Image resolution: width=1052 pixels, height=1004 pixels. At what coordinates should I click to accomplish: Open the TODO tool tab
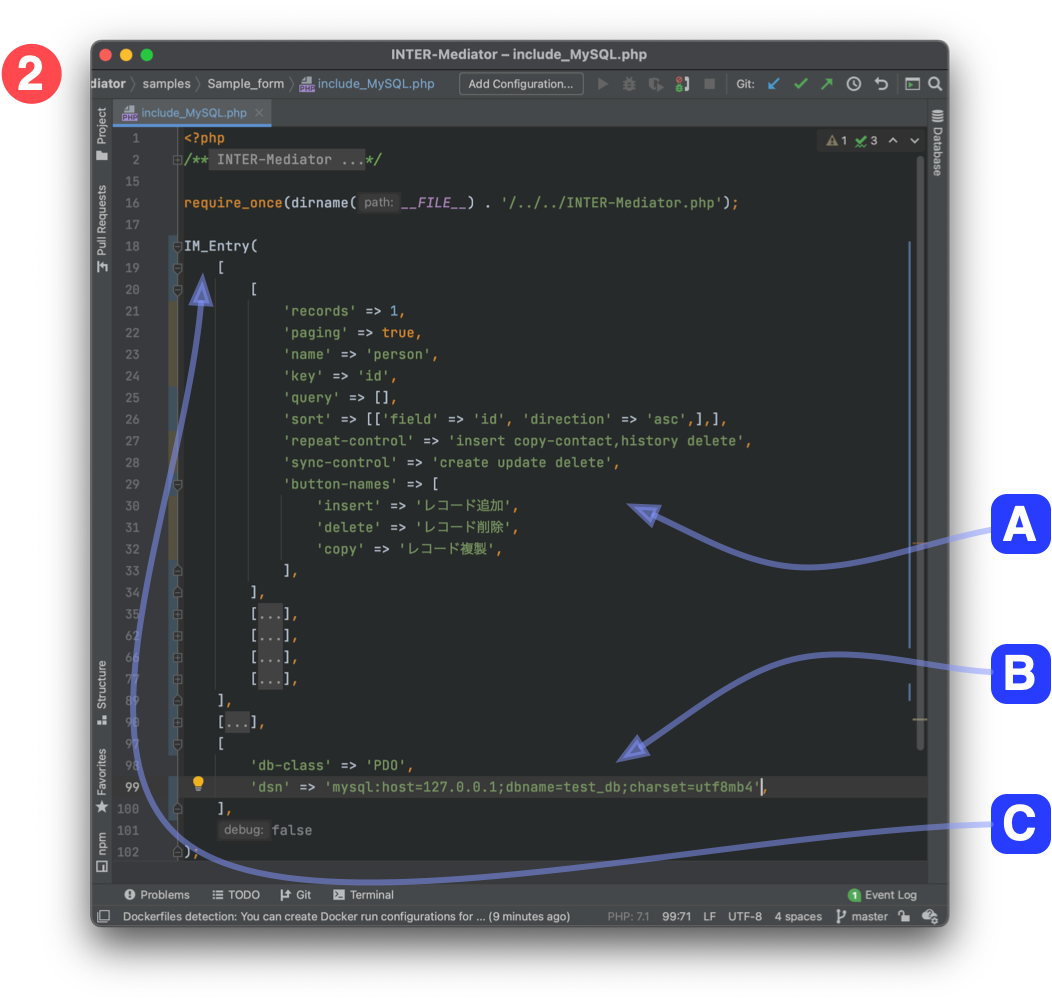pyautogui.click(x=236, y=895)
